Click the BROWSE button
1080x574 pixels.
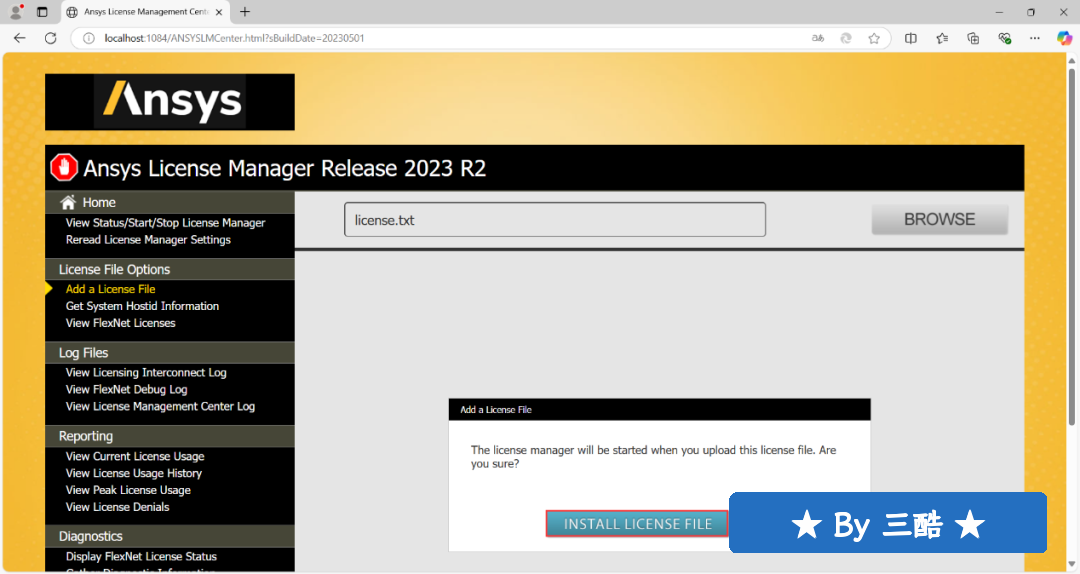939,219
